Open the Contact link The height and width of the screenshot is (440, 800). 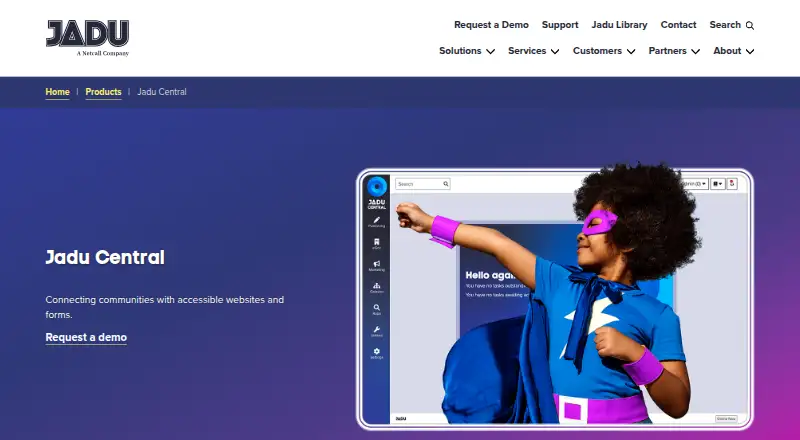coord(678,25)
